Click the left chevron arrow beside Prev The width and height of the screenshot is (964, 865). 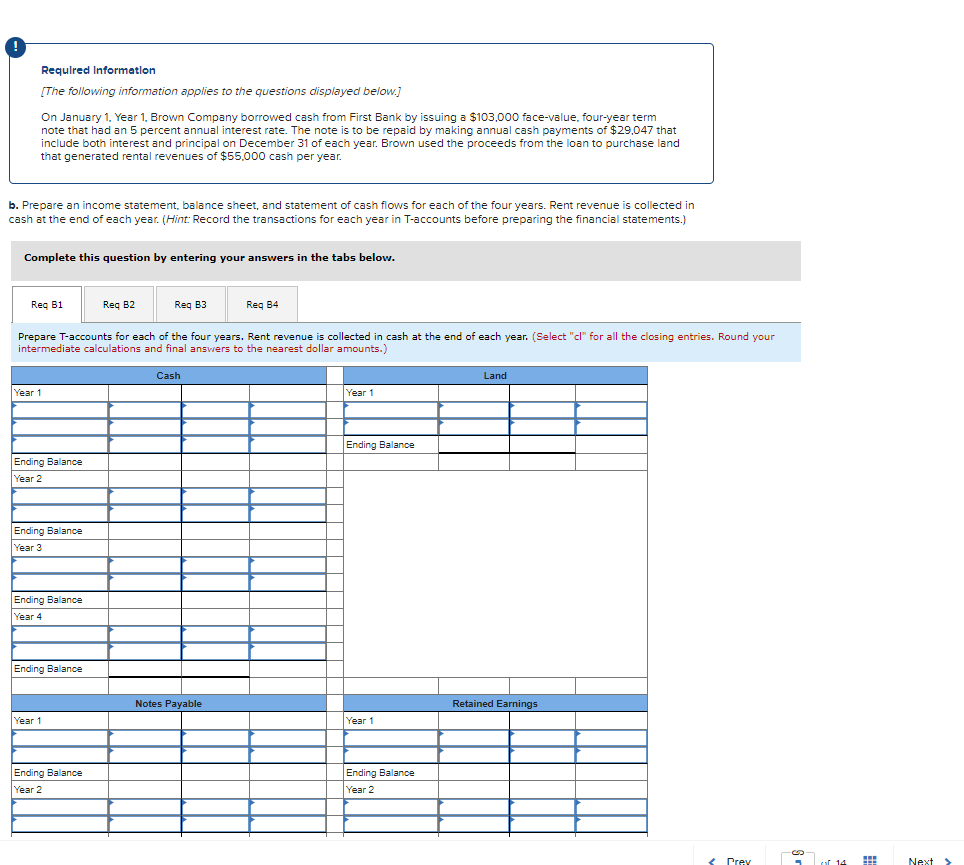tap(712, 859)
